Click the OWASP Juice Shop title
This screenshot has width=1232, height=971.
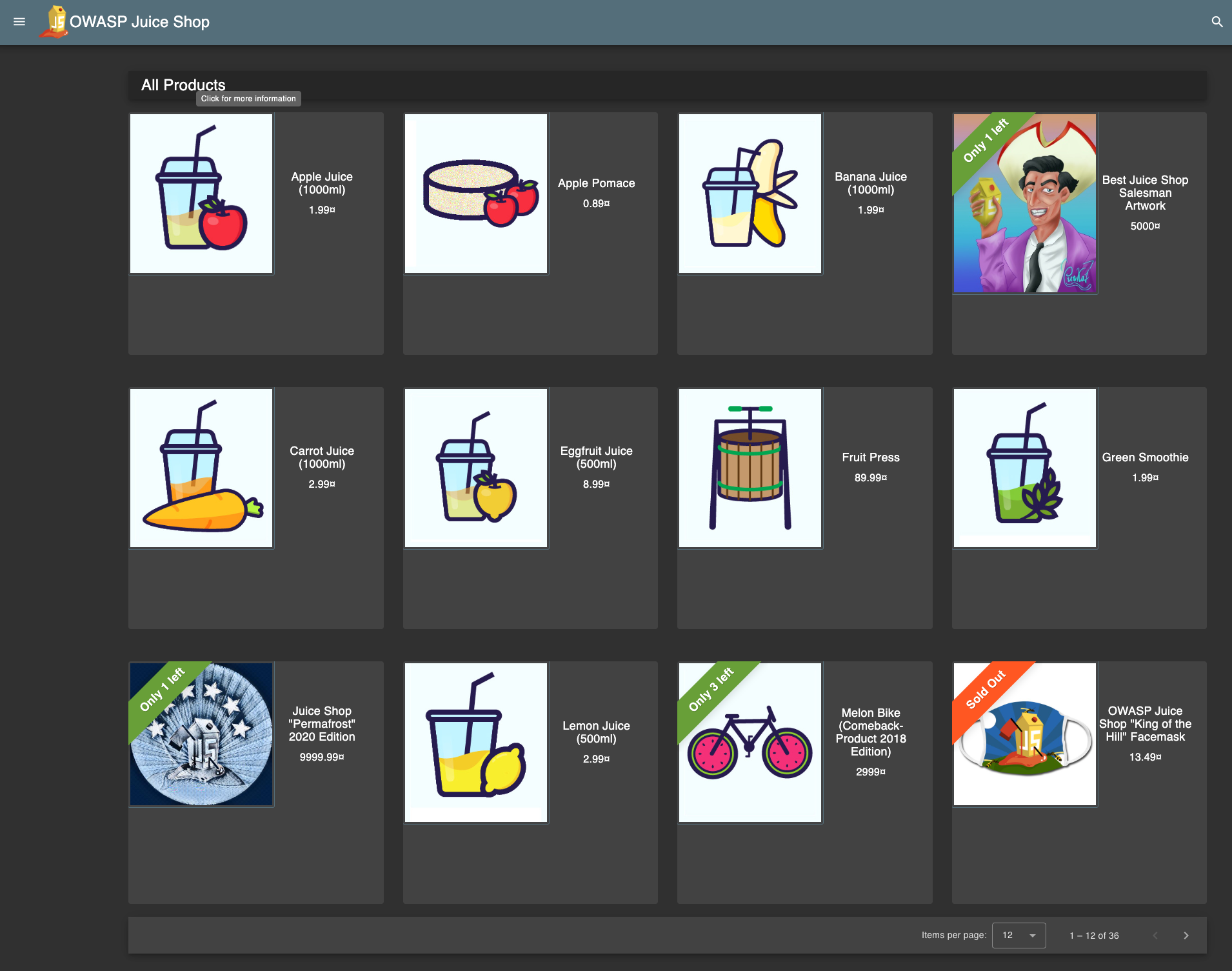pyautogui.click(x=139, y=22)
